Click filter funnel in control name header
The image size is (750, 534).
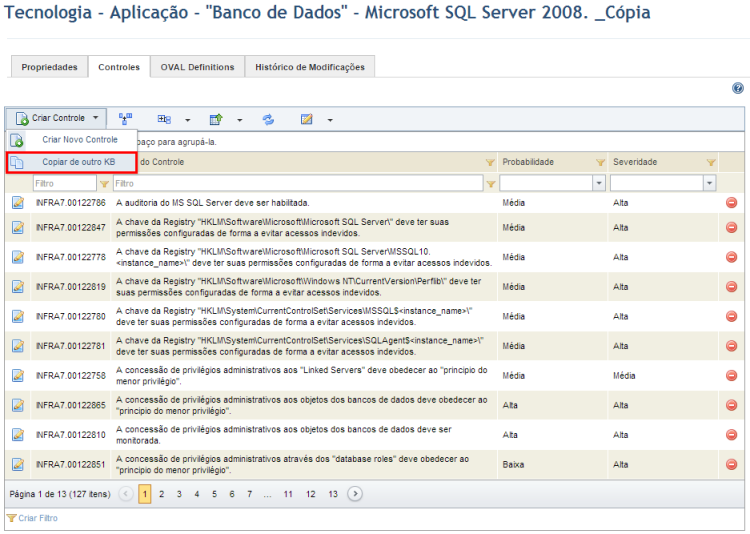pyautogui.click(x=490, y=163)
